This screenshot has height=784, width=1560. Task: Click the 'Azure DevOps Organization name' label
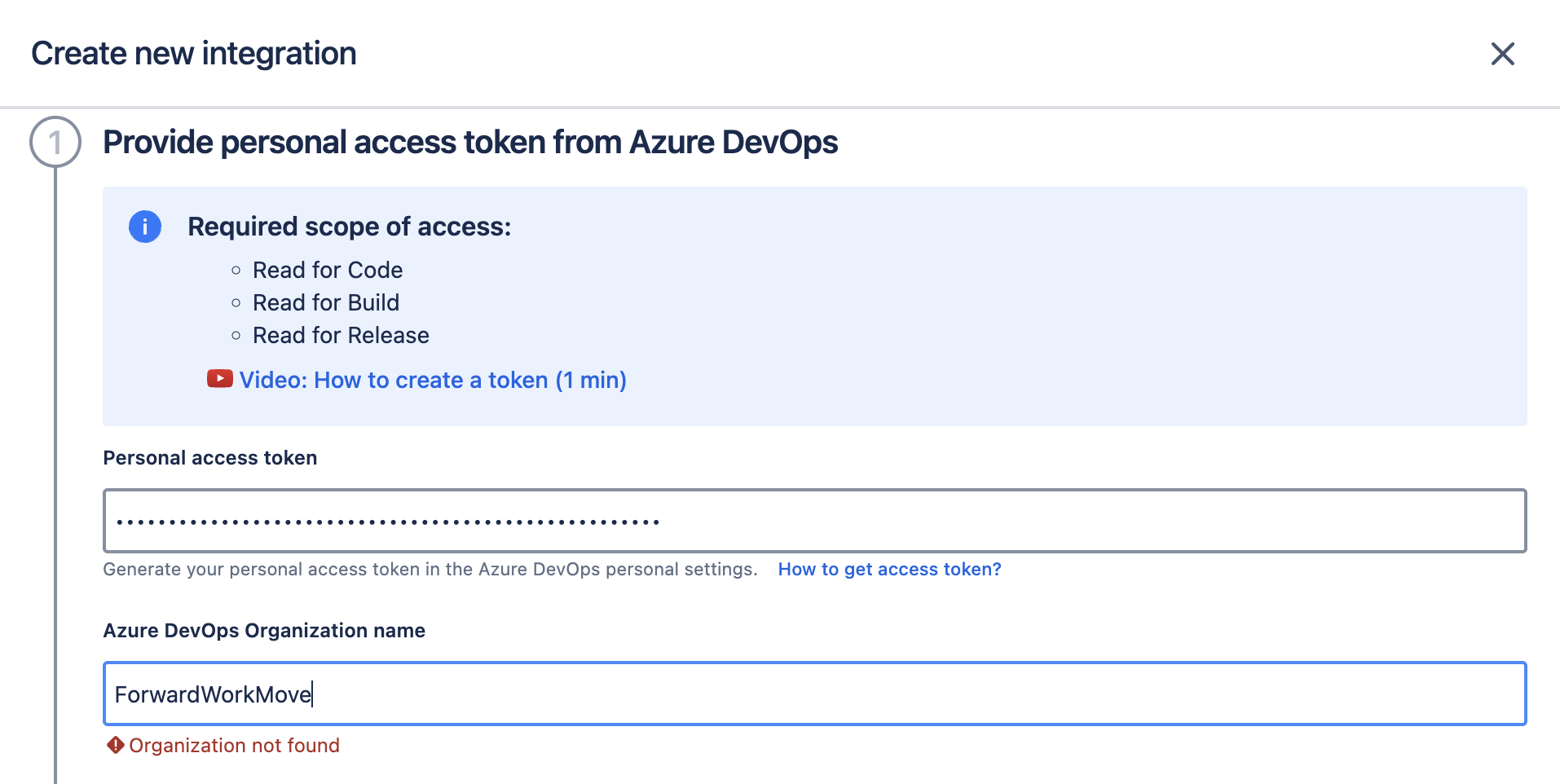point(264,631)
